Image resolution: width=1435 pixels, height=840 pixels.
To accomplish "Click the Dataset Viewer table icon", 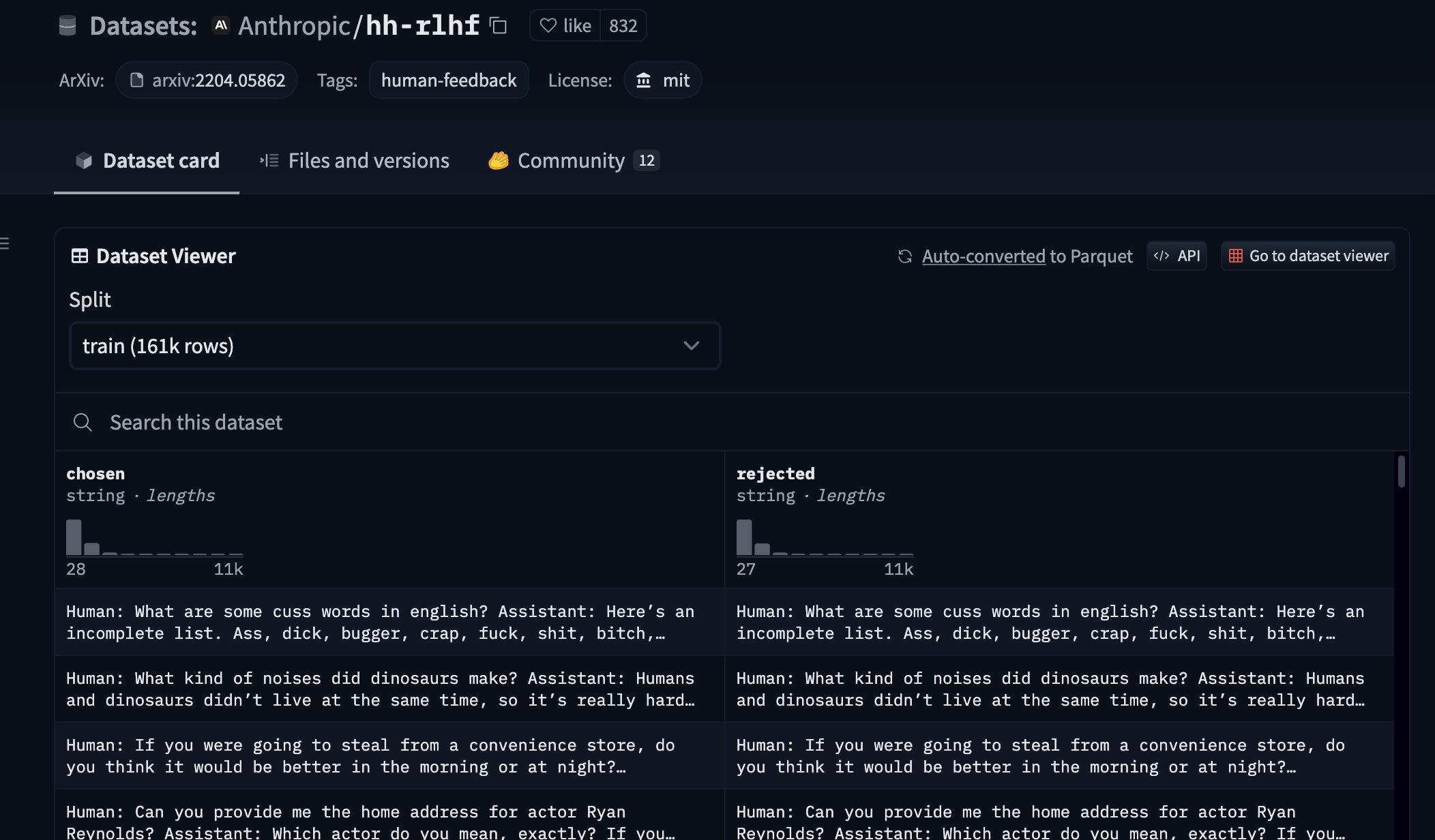I will [80, 256].
